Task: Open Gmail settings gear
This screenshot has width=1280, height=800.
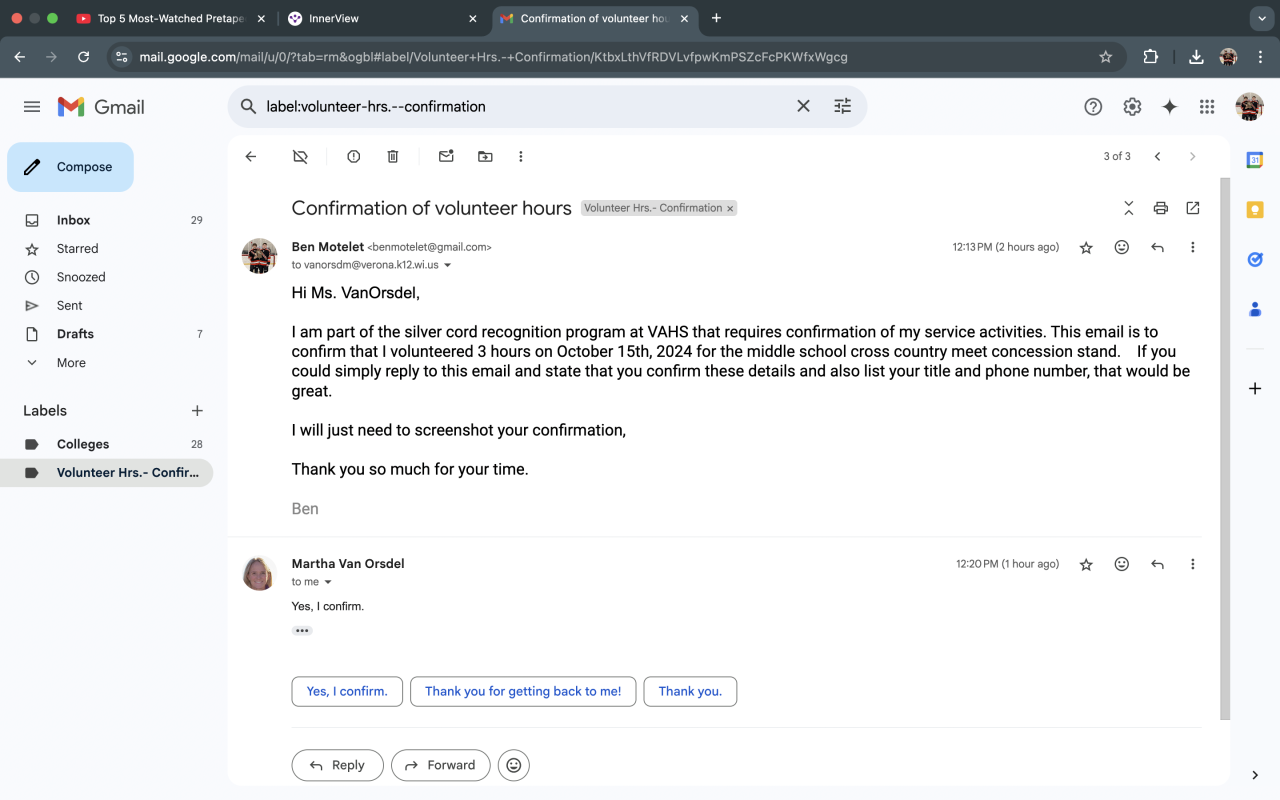Action: coord(1132,107)
